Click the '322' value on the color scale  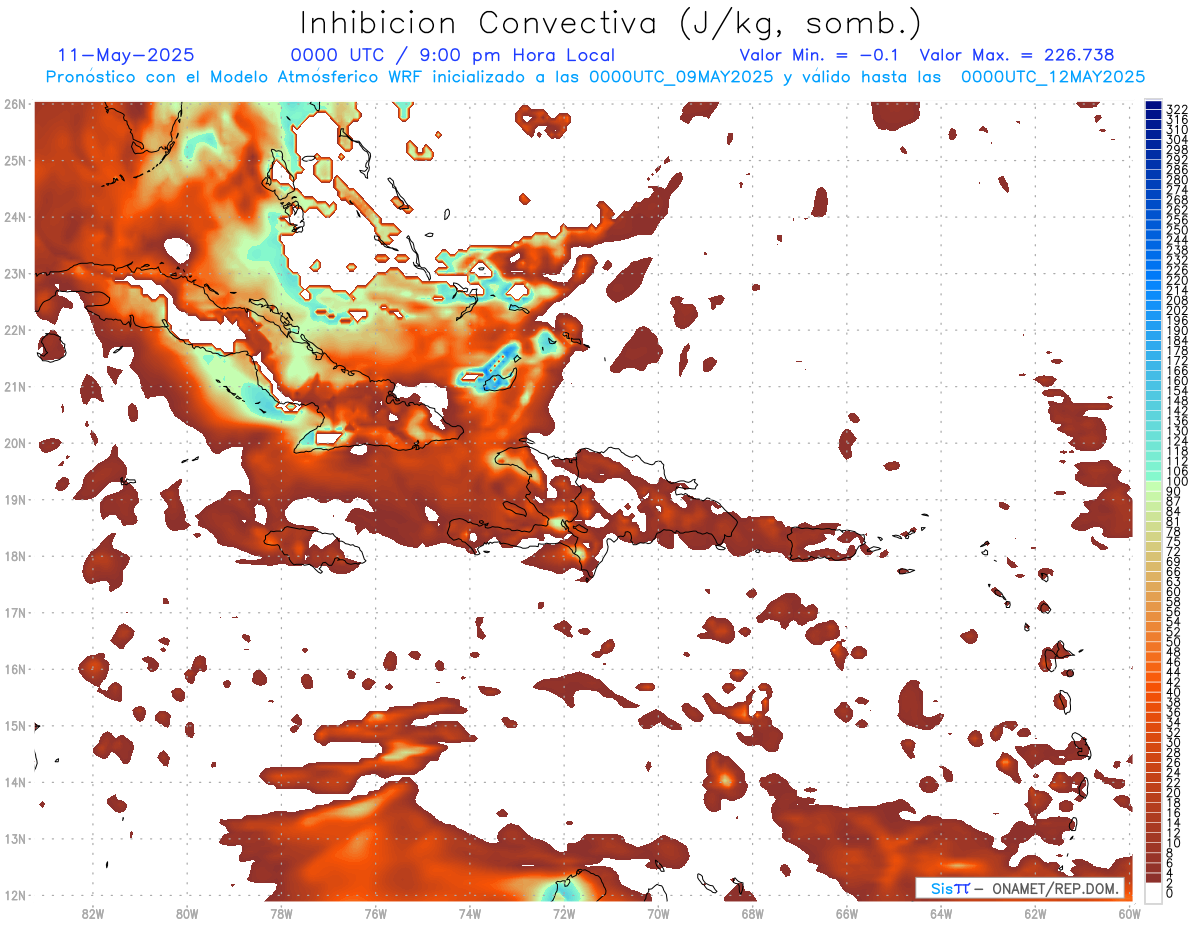pos(1176,109)
